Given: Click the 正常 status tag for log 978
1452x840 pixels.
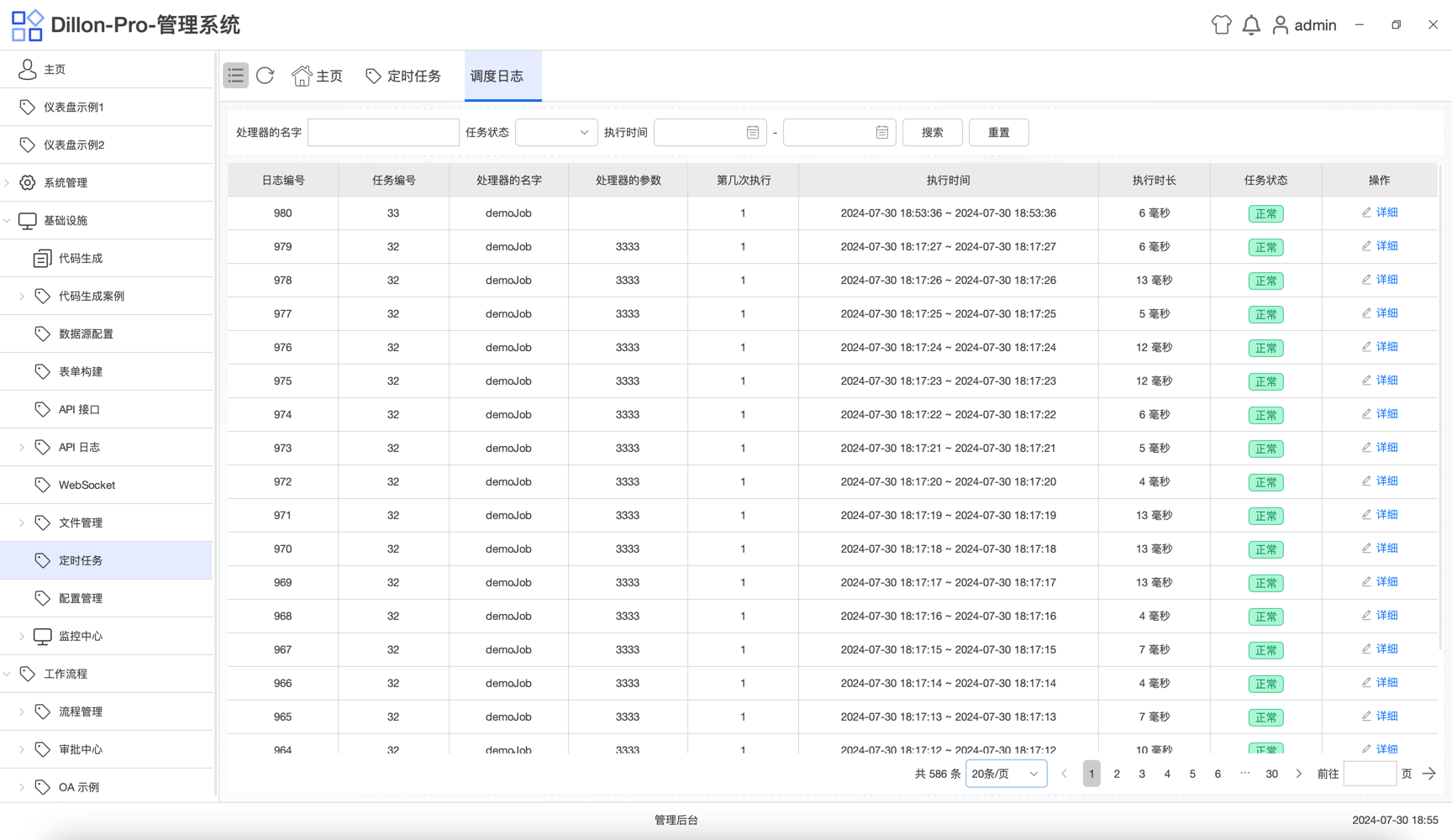Looking at the screenshot, I should [x=1265, y=281].
